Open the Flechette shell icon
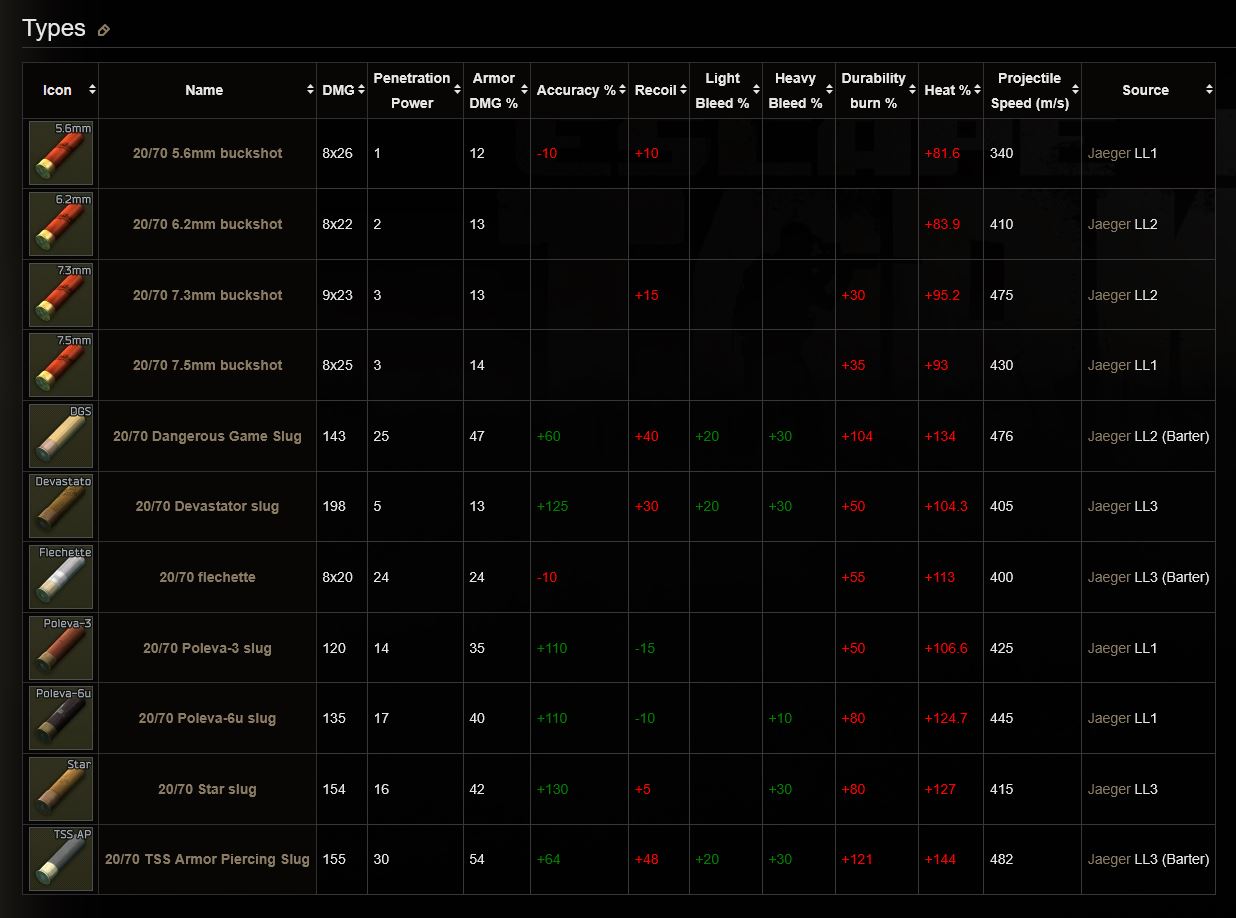 coord(61,577)
